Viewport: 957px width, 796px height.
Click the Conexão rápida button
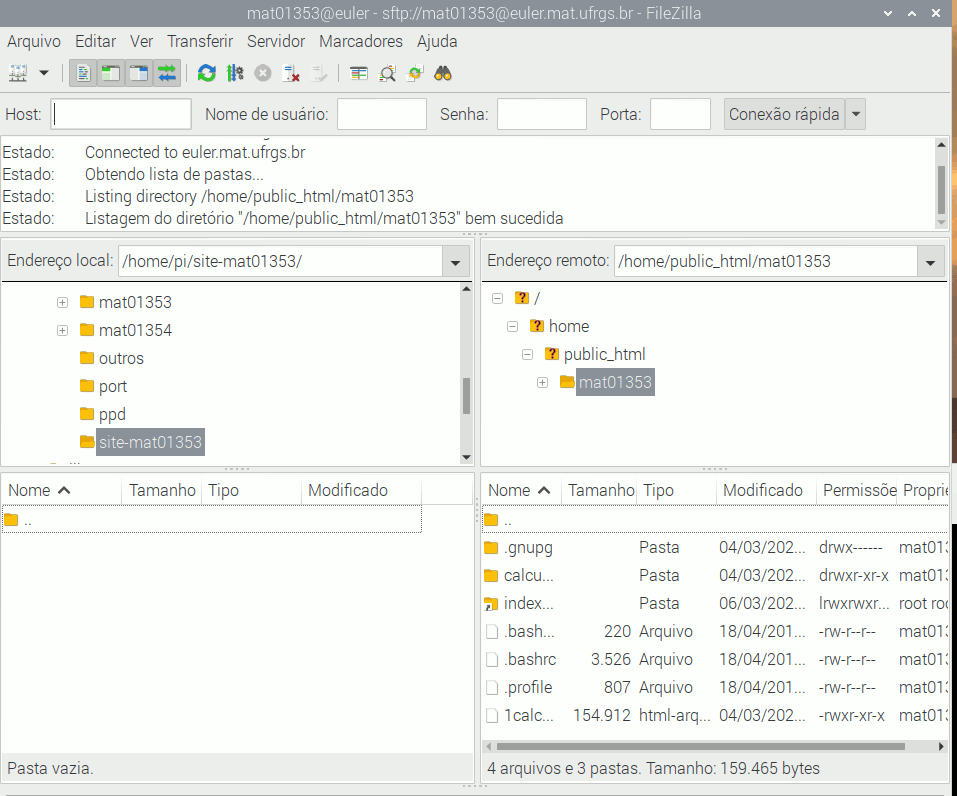tap(784, 114)
